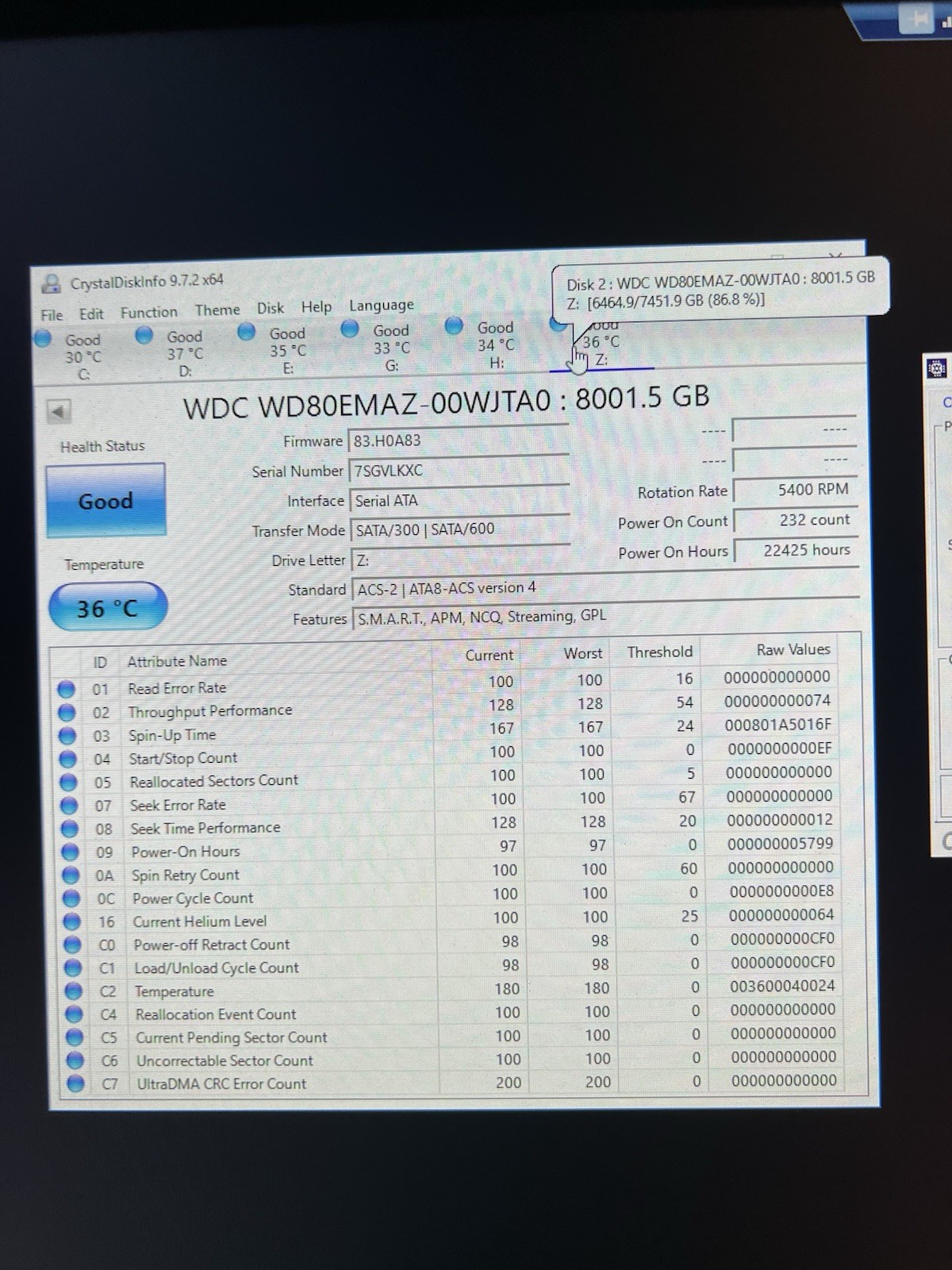Click the previous disk arrow button

coord(59,410)
